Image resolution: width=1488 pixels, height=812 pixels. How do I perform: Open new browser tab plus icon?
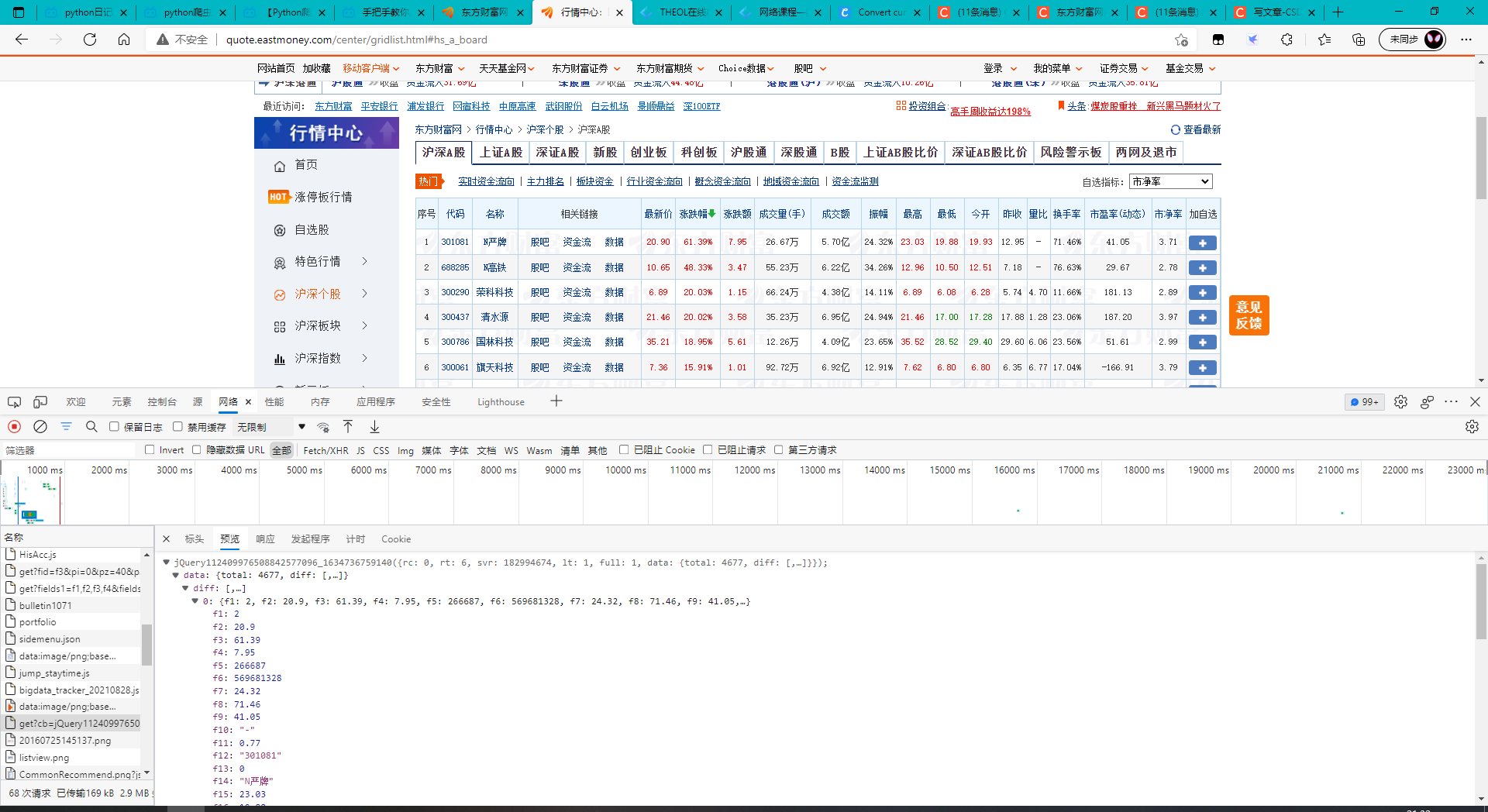coord(1338,12)
